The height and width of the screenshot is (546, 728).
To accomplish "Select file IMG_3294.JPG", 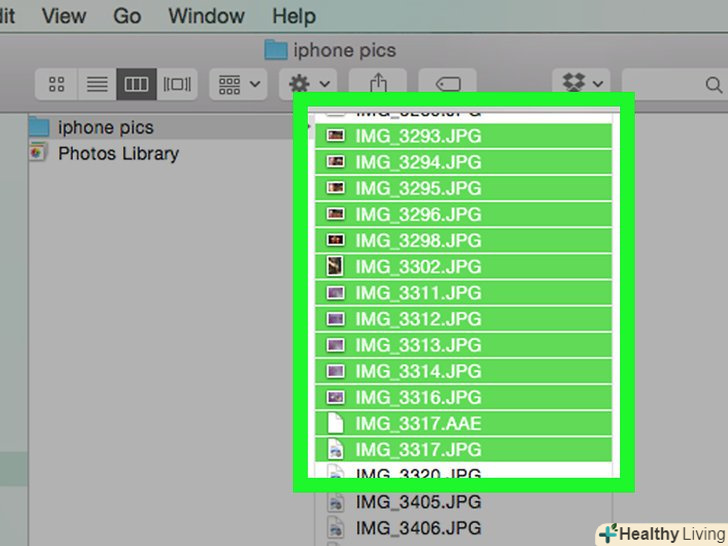I will [463, 162].
